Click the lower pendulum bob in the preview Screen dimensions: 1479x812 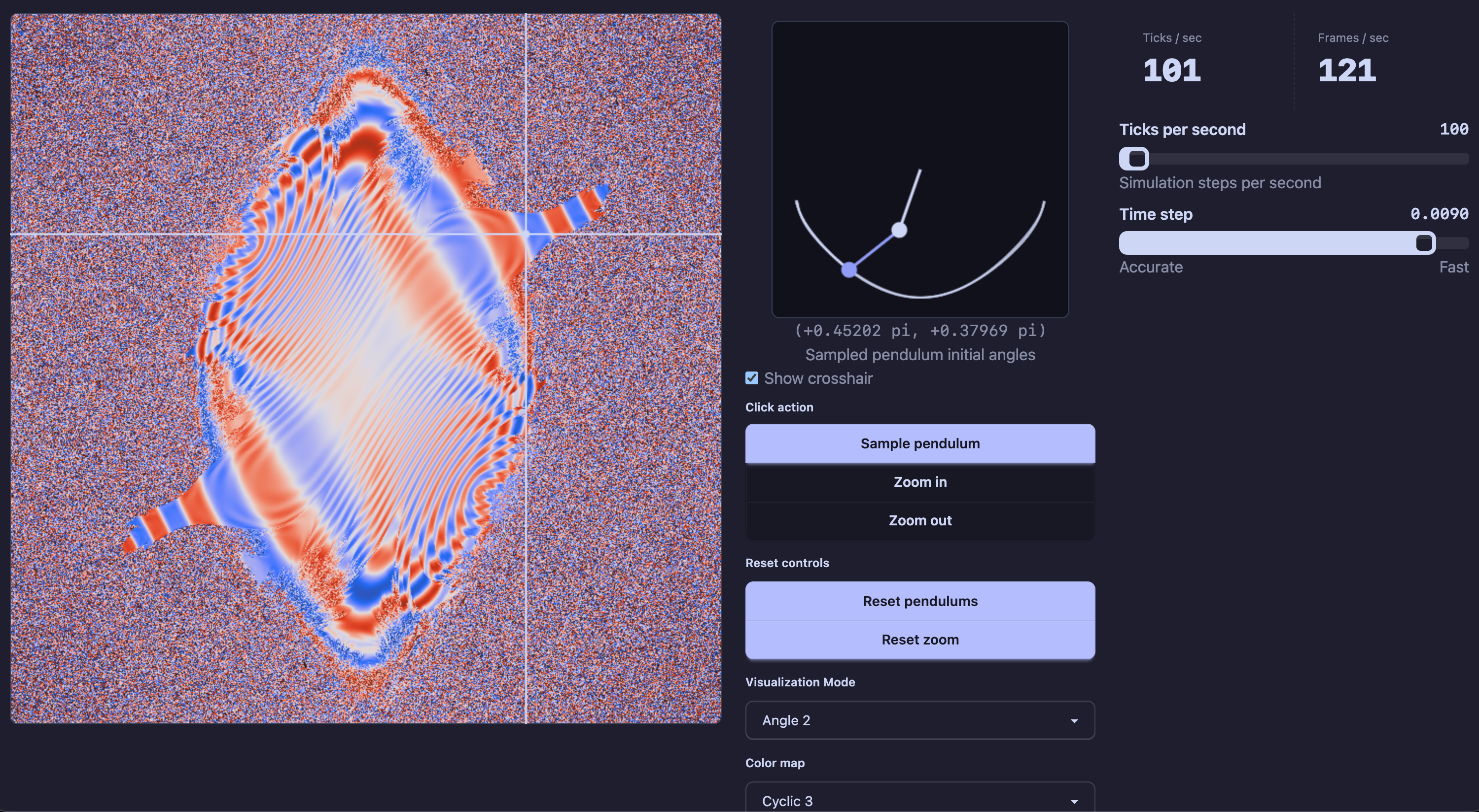(x=848, y=269)
